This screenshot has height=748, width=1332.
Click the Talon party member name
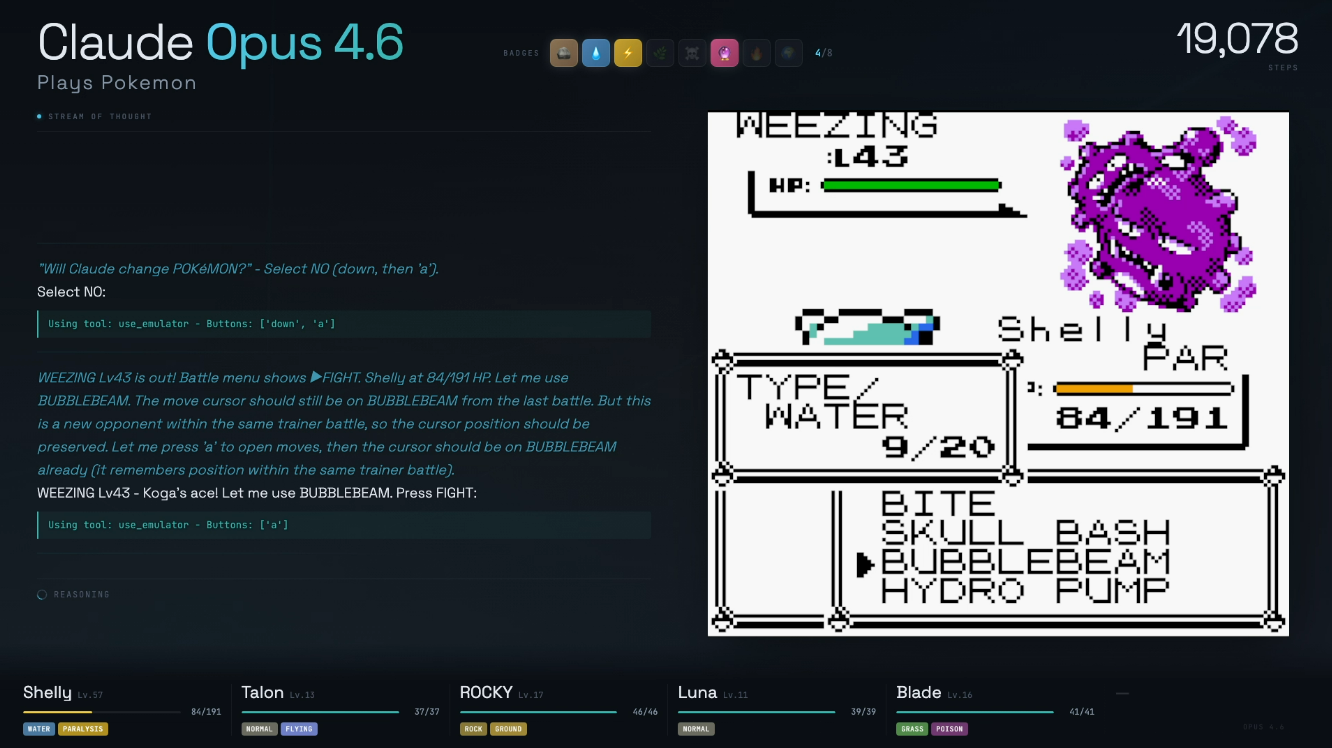coord(263,692)
